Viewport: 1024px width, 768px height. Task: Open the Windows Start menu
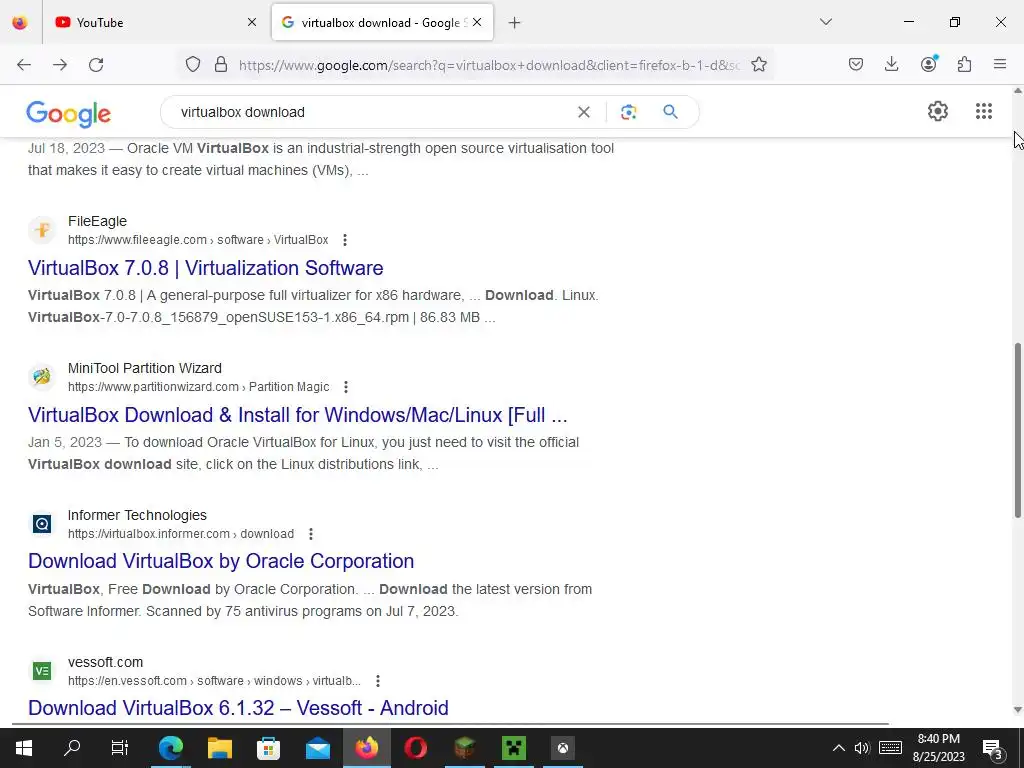24,748
